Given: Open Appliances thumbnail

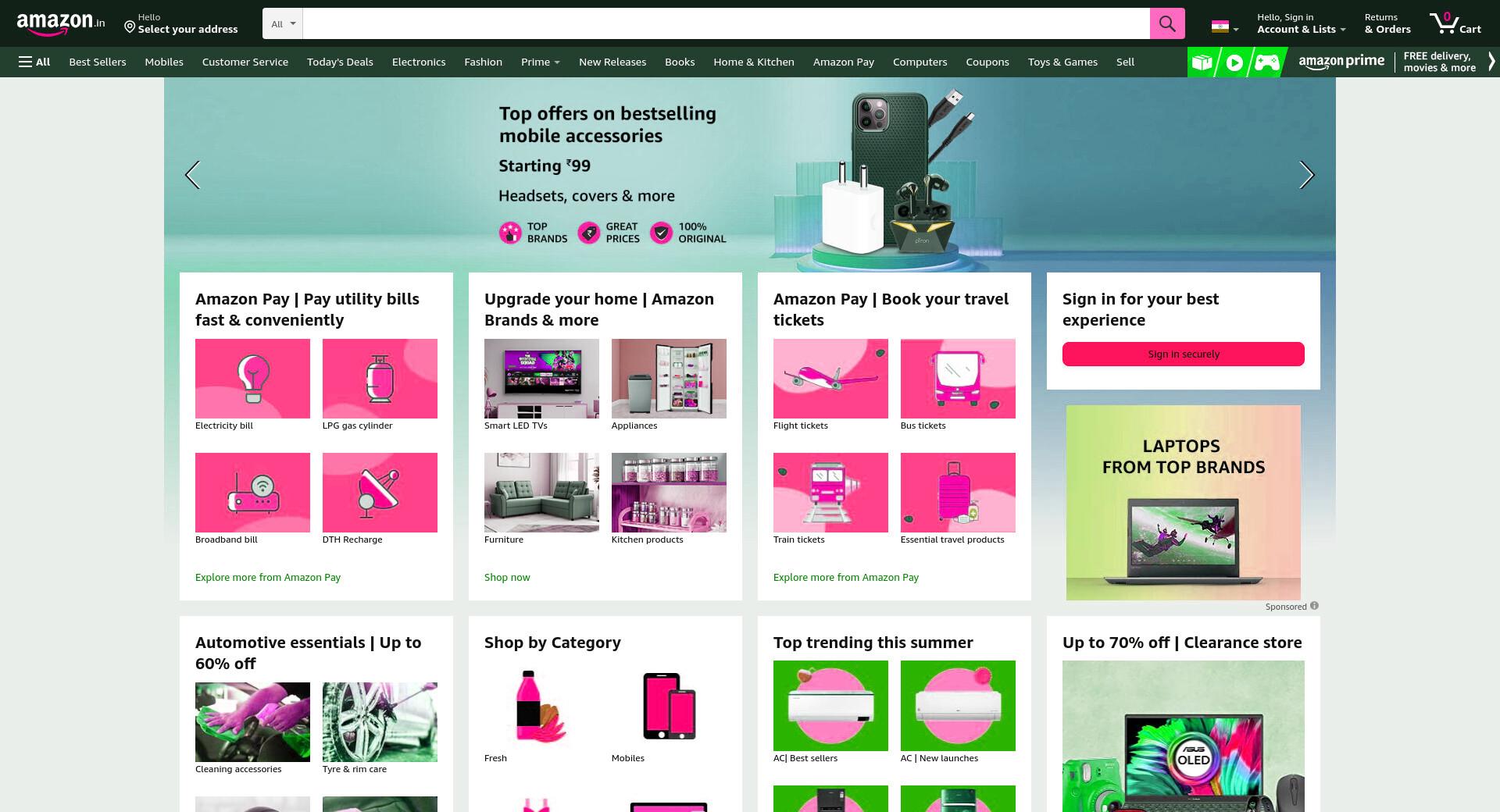Looking at the screenshot, I should (x=669, y=379).
